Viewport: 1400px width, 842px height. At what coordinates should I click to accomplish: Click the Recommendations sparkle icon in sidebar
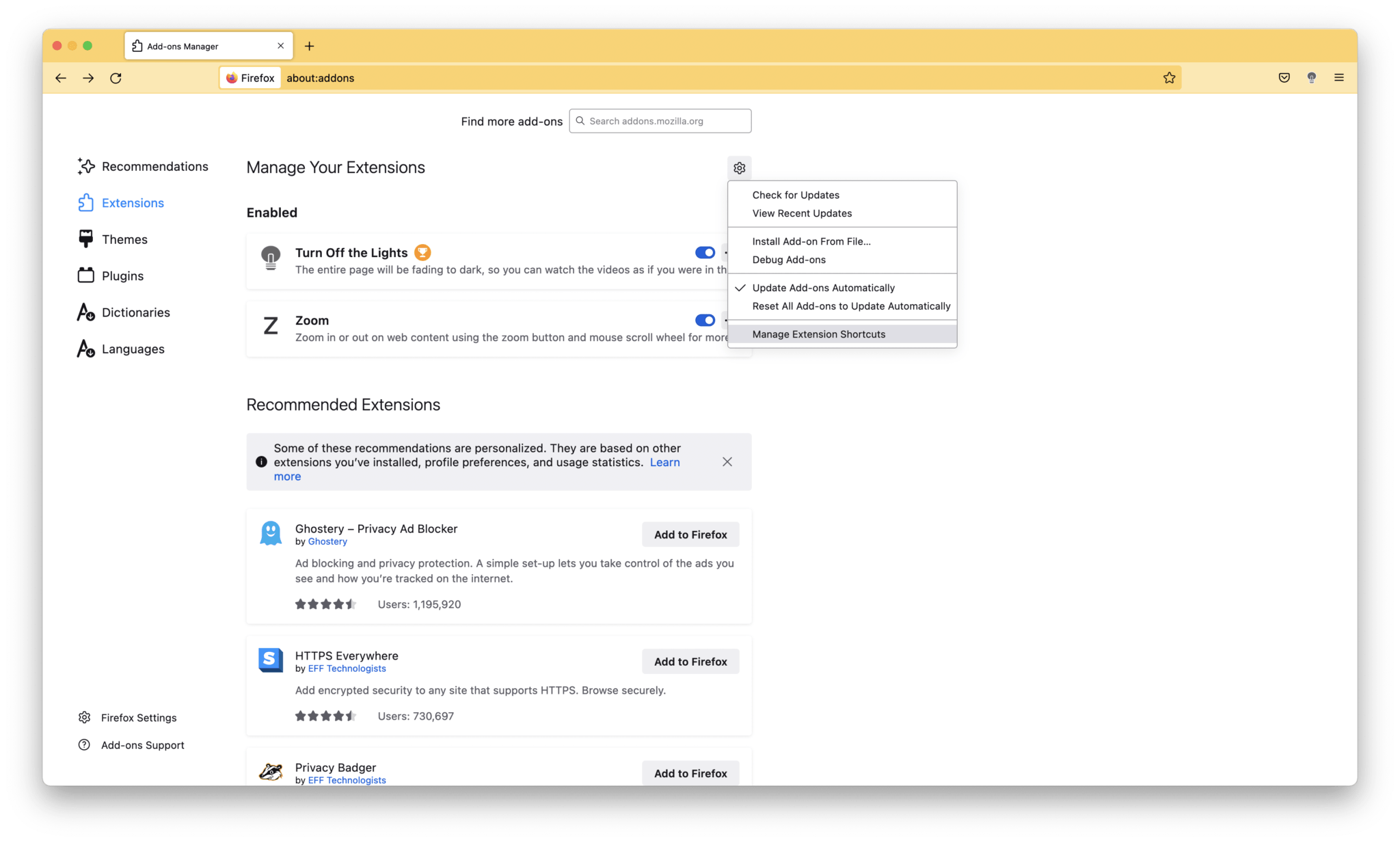coord(85,166)
